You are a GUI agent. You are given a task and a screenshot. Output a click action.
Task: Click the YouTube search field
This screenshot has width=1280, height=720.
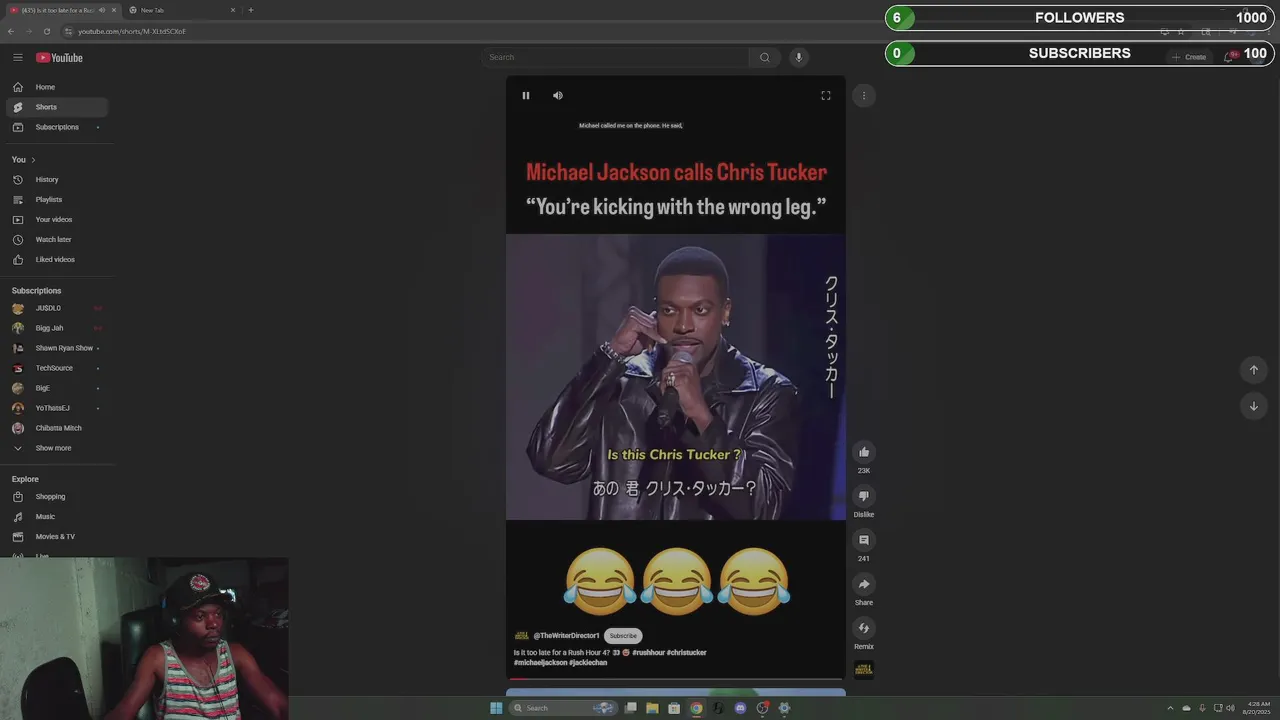(x=615, y=57)
